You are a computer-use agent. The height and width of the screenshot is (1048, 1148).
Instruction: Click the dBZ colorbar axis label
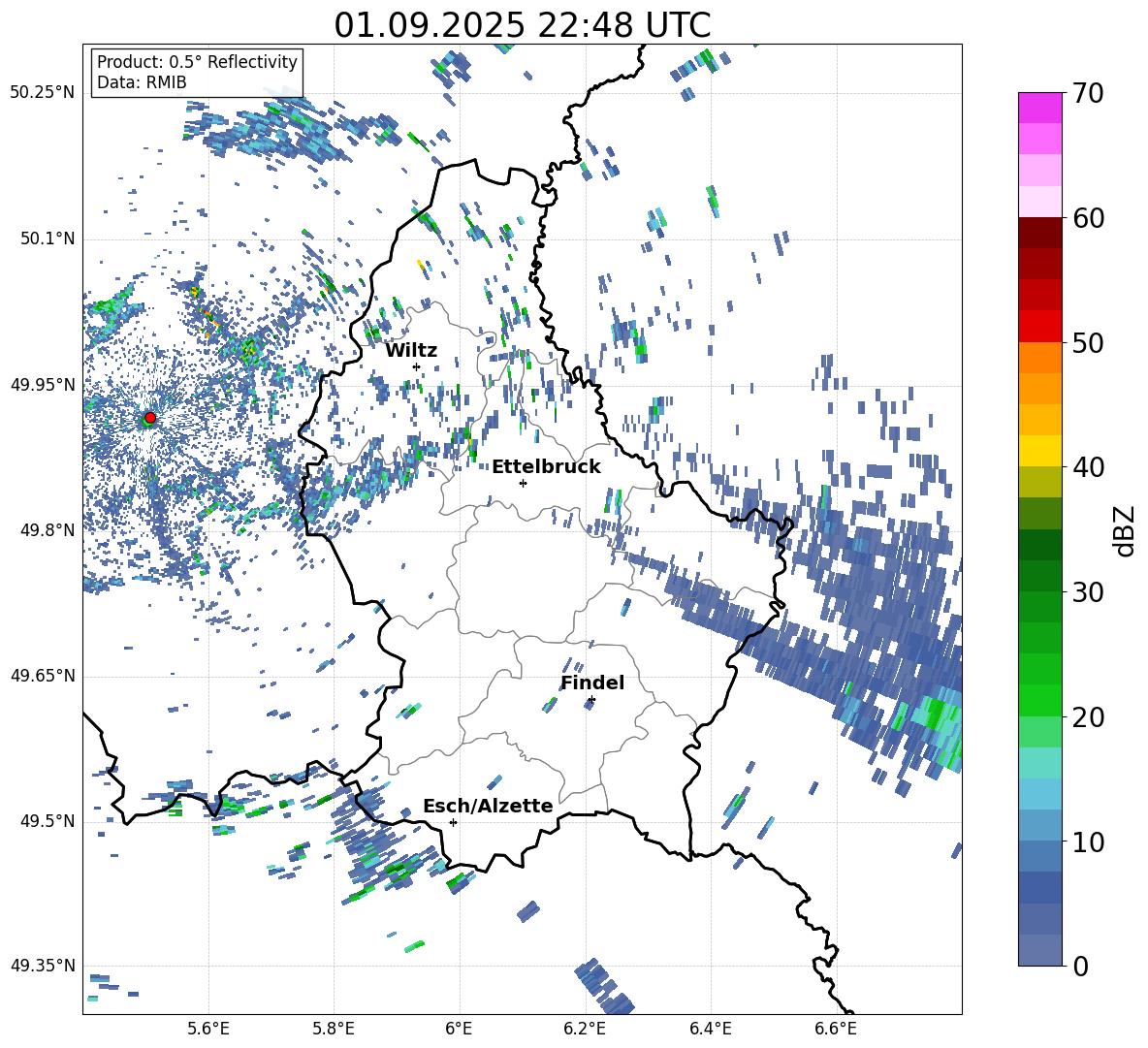[1126, 530]
